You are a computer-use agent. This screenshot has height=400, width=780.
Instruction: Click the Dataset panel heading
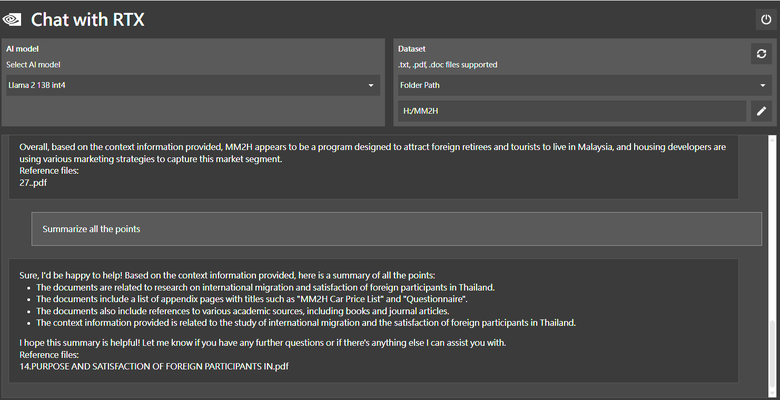411,49
